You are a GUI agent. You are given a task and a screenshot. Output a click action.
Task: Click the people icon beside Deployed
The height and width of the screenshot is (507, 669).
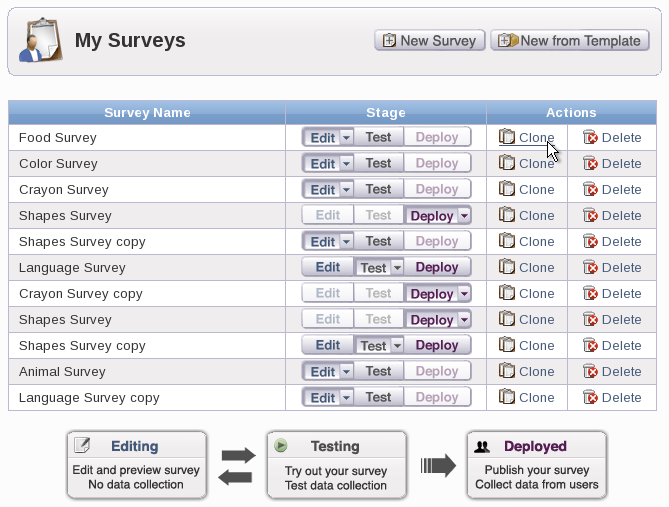[482, 446]
